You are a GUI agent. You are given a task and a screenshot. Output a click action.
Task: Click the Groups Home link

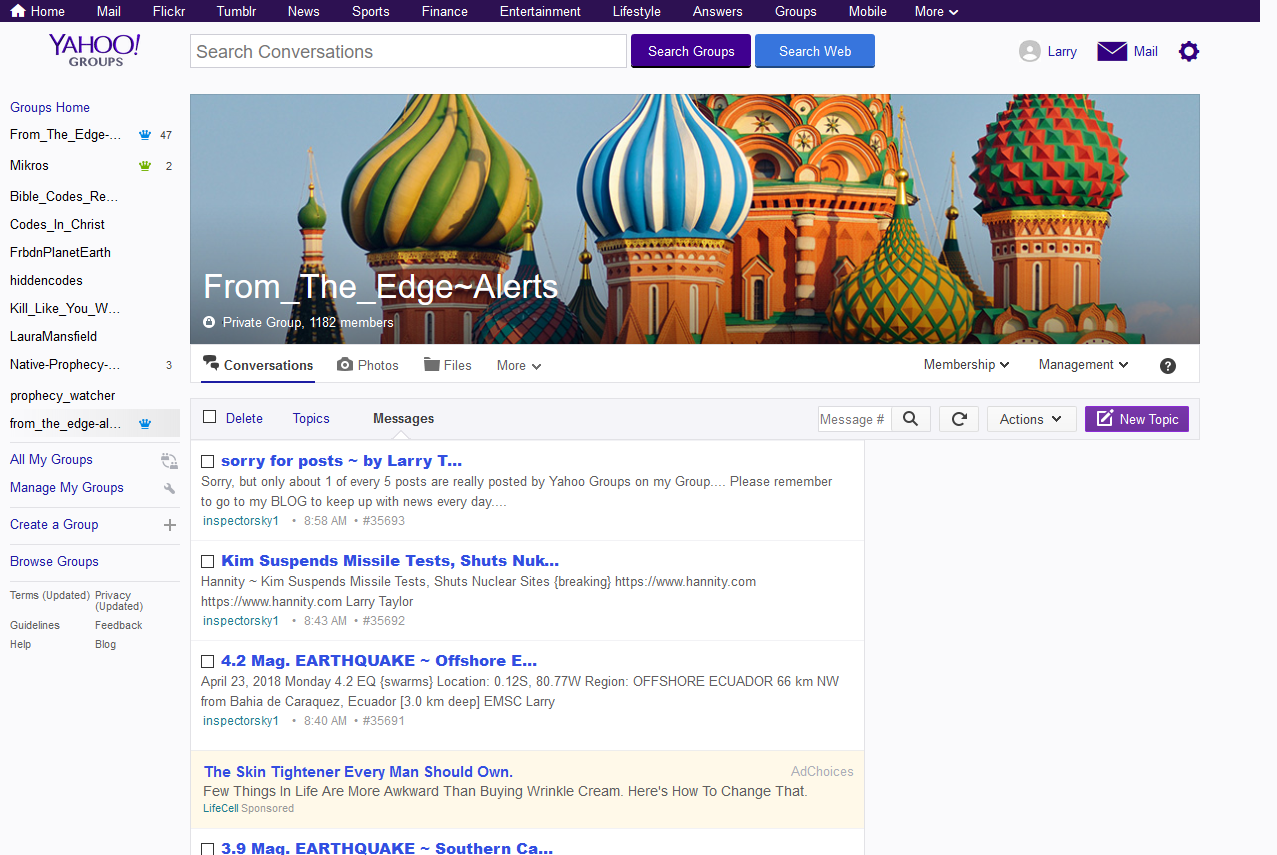[50, 108]
